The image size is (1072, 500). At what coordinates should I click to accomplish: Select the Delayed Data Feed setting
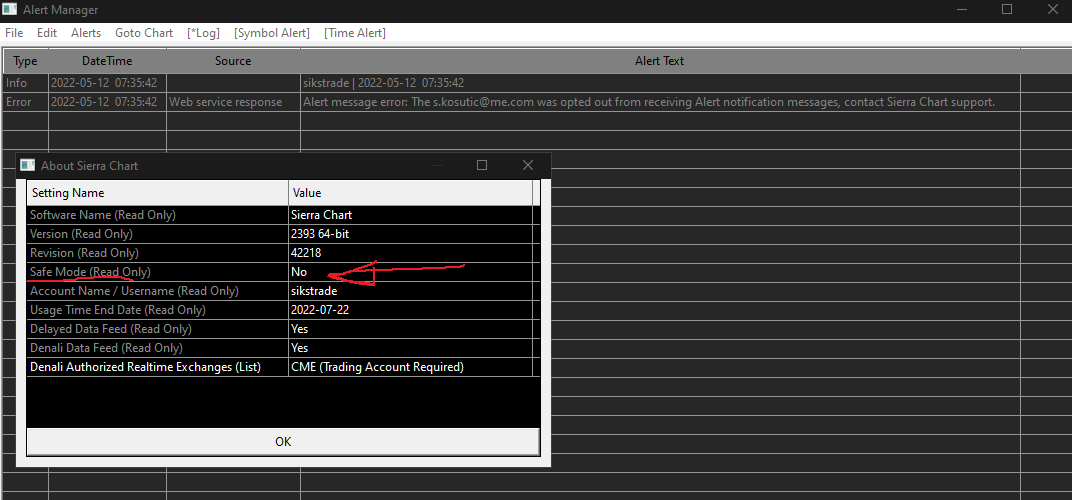click(157, 329)
